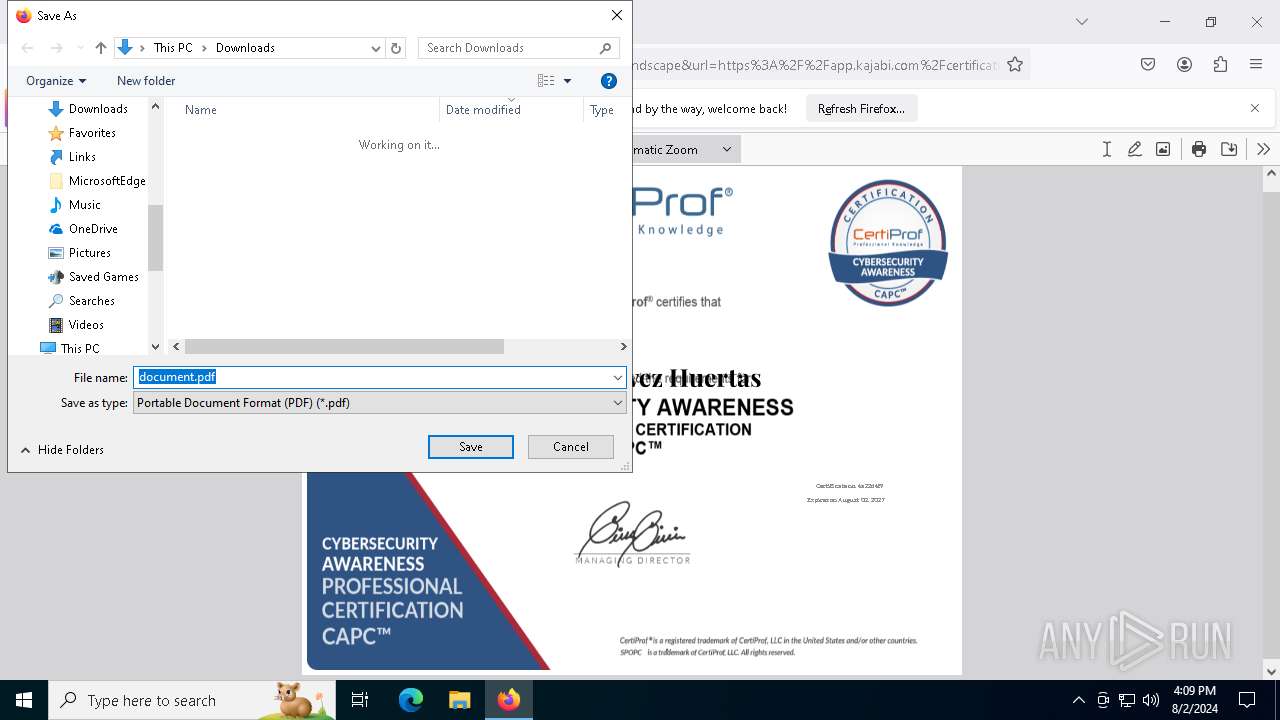1280x720 pixels.
Task: Click the navigation pane vertical scrollbar
Action: click(155, 238)
